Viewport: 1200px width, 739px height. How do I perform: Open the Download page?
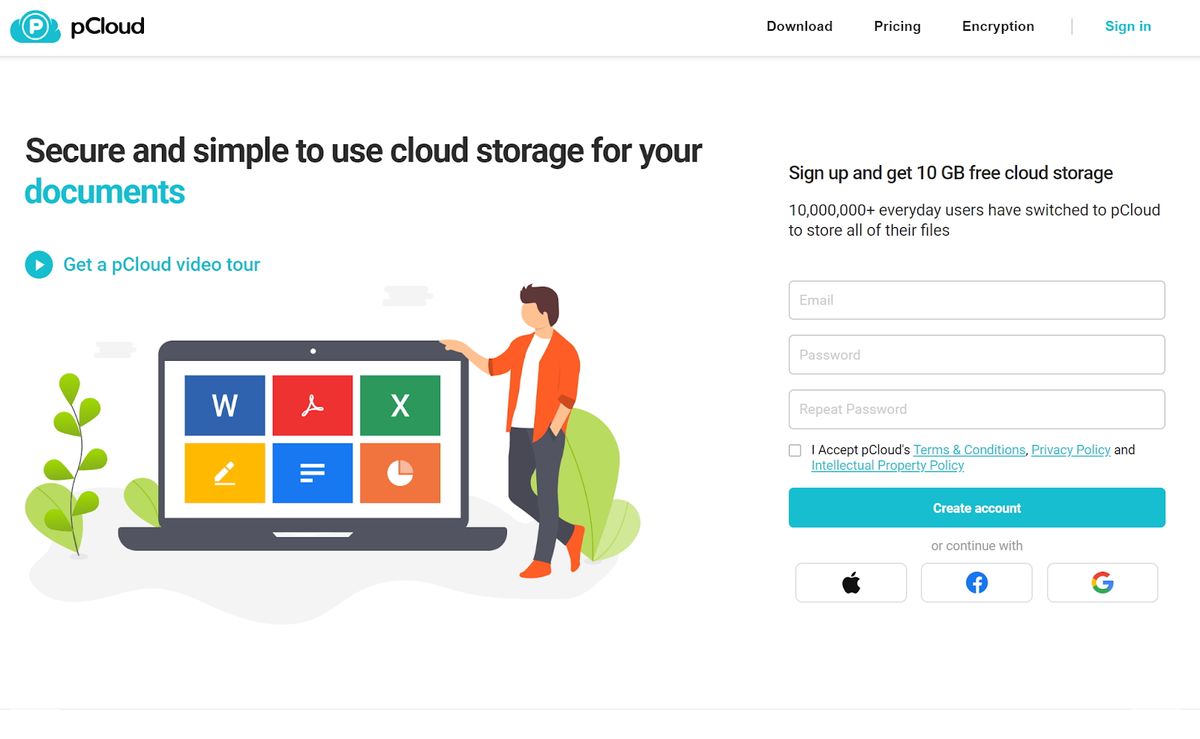(x=799, y=26)
